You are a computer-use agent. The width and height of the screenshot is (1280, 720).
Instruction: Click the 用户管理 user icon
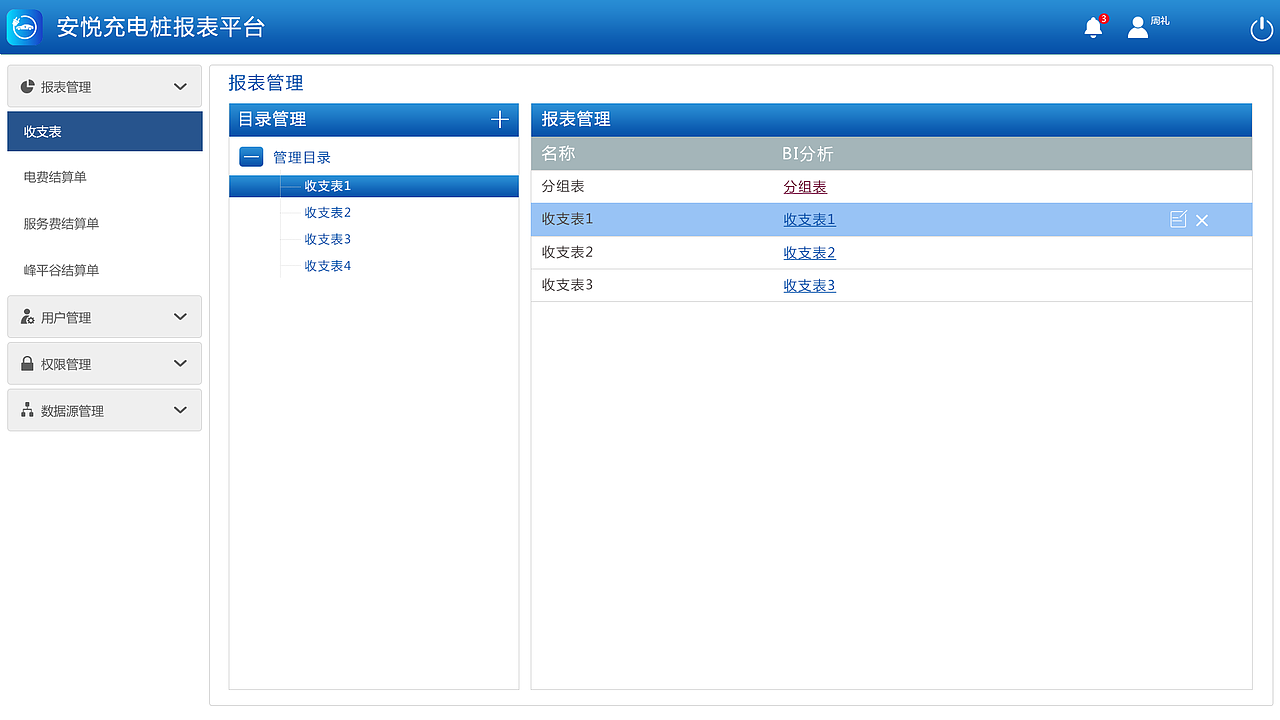pos(26,316)
